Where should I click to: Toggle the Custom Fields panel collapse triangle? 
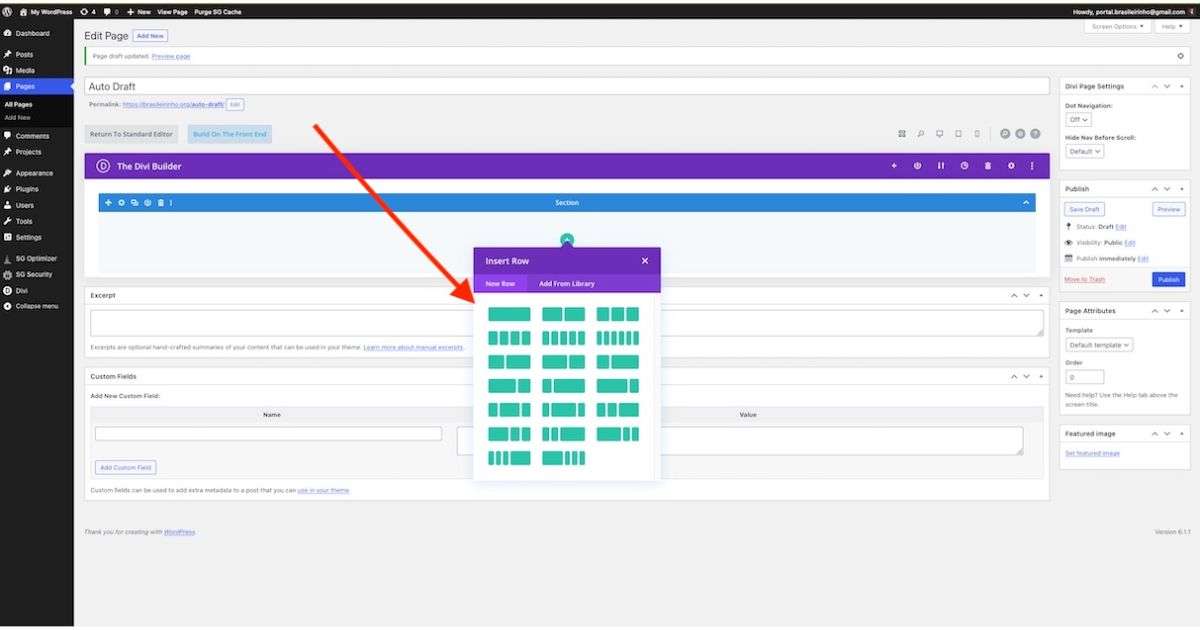pos(1040,377)
